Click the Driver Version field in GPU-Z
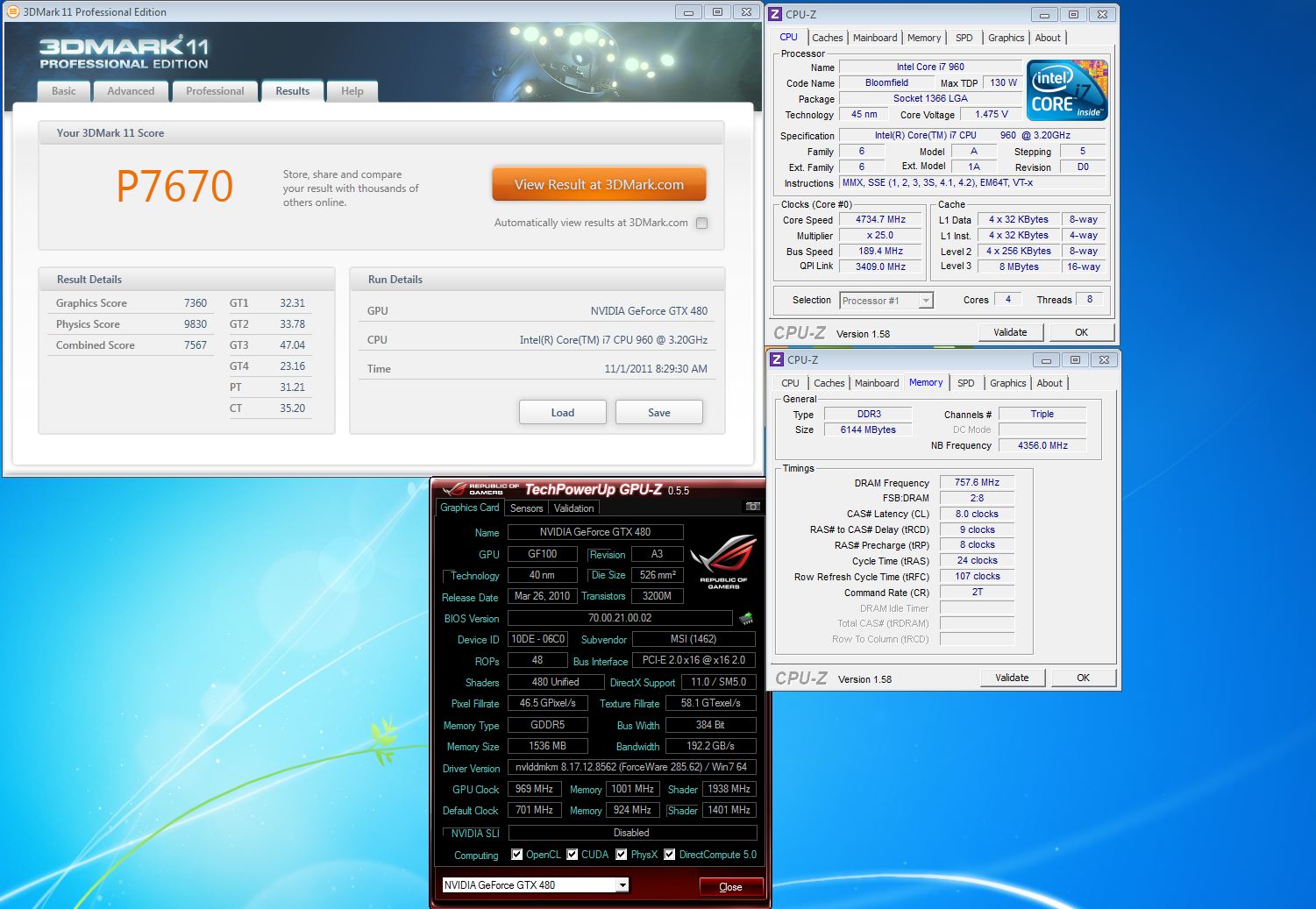The width and height of the screenshot is (1316, 909). click(x=631, y=767)
